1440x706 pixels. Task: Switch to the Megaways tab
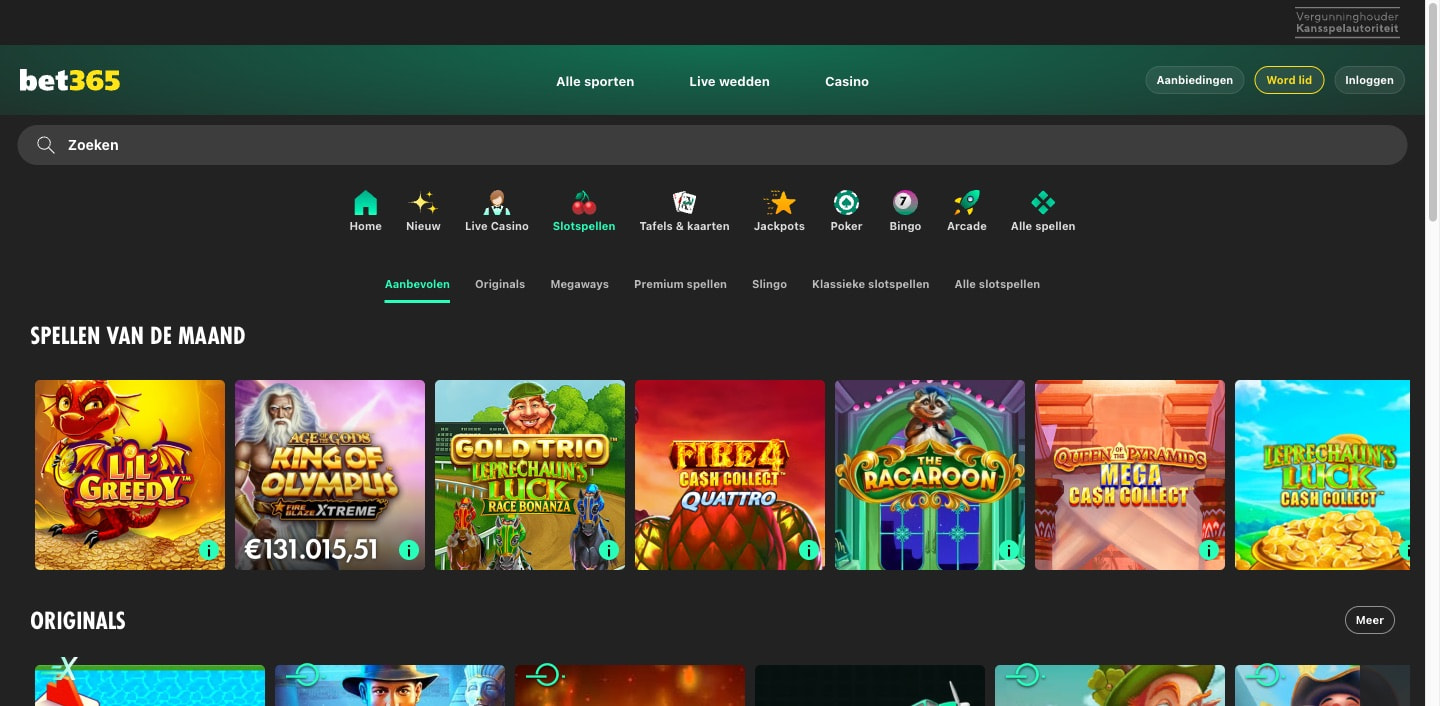(580, 284)
